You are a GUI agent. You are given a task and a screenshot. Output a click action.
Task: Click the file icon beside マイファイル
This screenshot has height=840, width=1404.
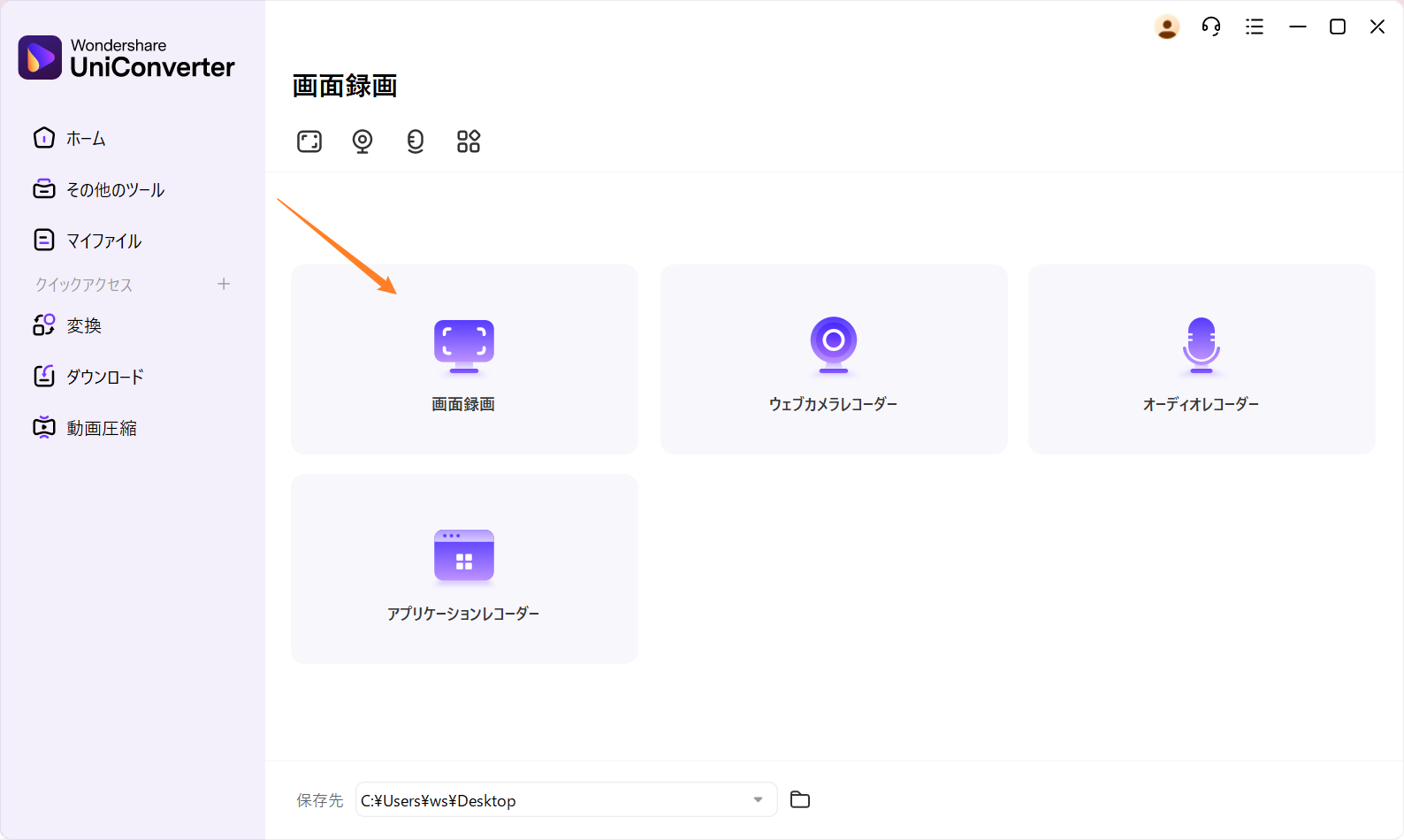(44, 240)
